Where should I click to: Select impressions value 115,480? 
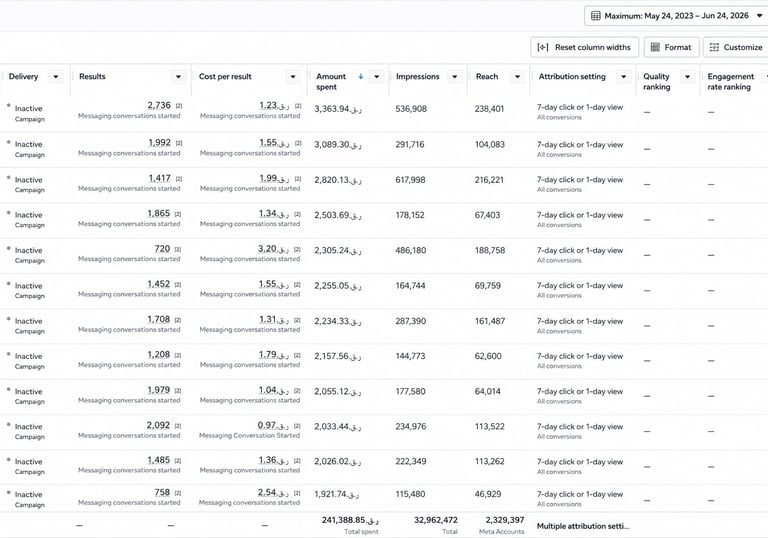pos(410,494)
